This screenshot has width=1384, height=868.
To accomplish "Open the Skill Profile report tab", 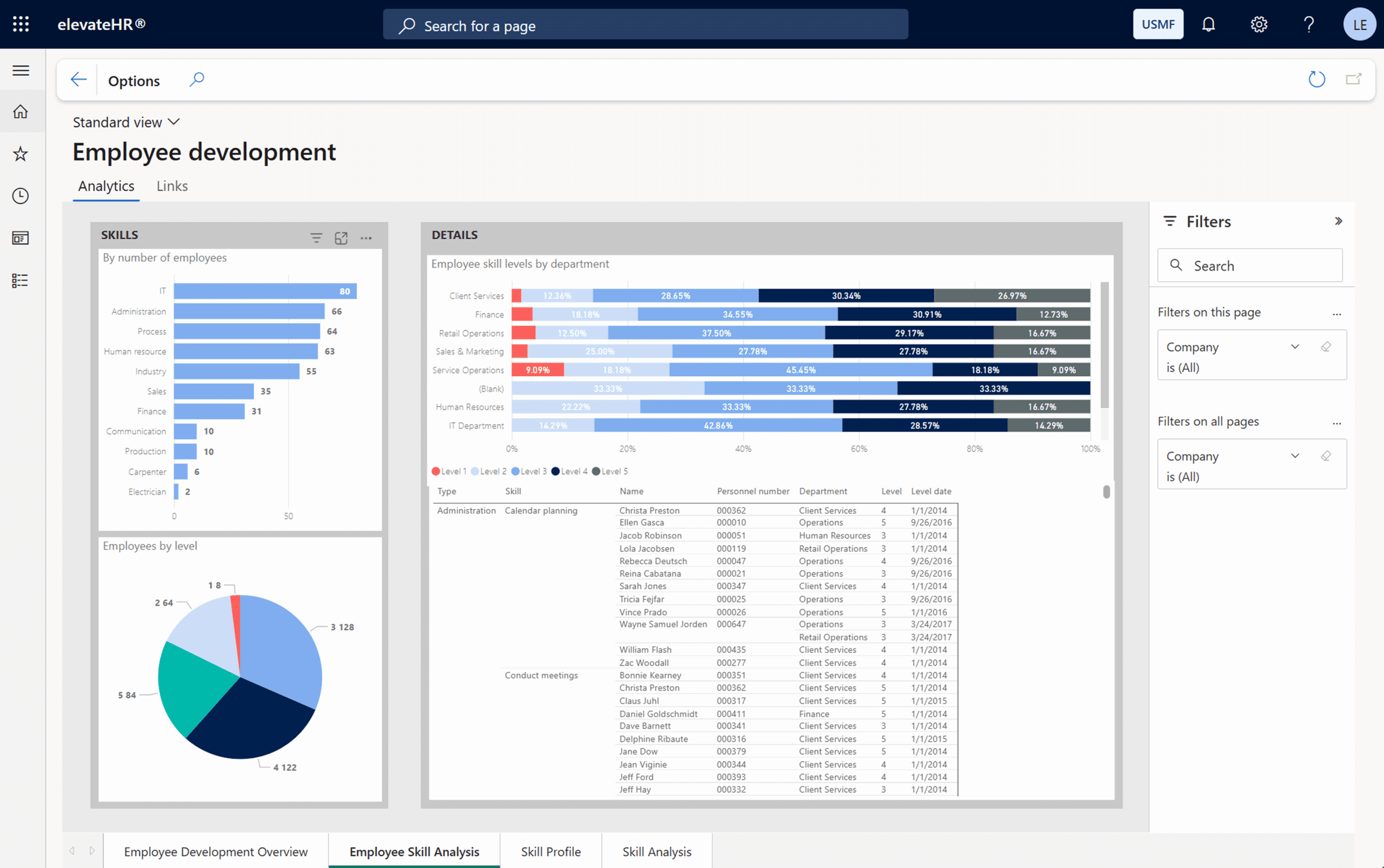I will [550, 851].
